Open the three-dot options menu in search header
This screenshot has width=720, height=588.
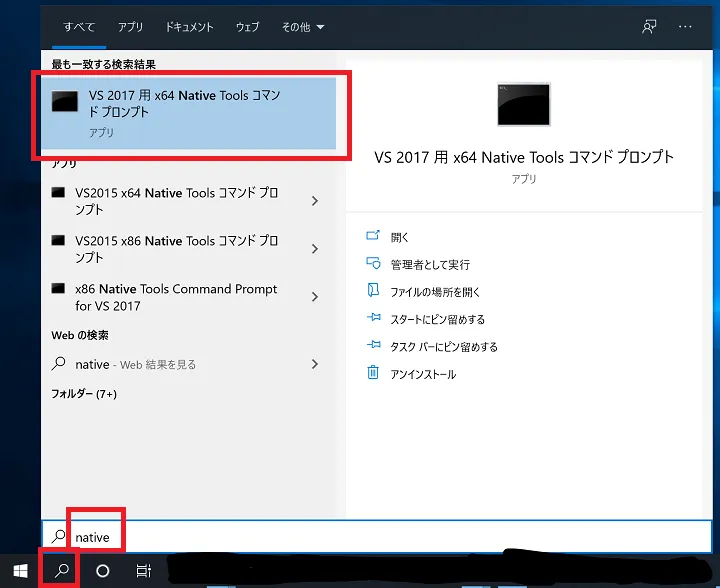click(685, 27)
